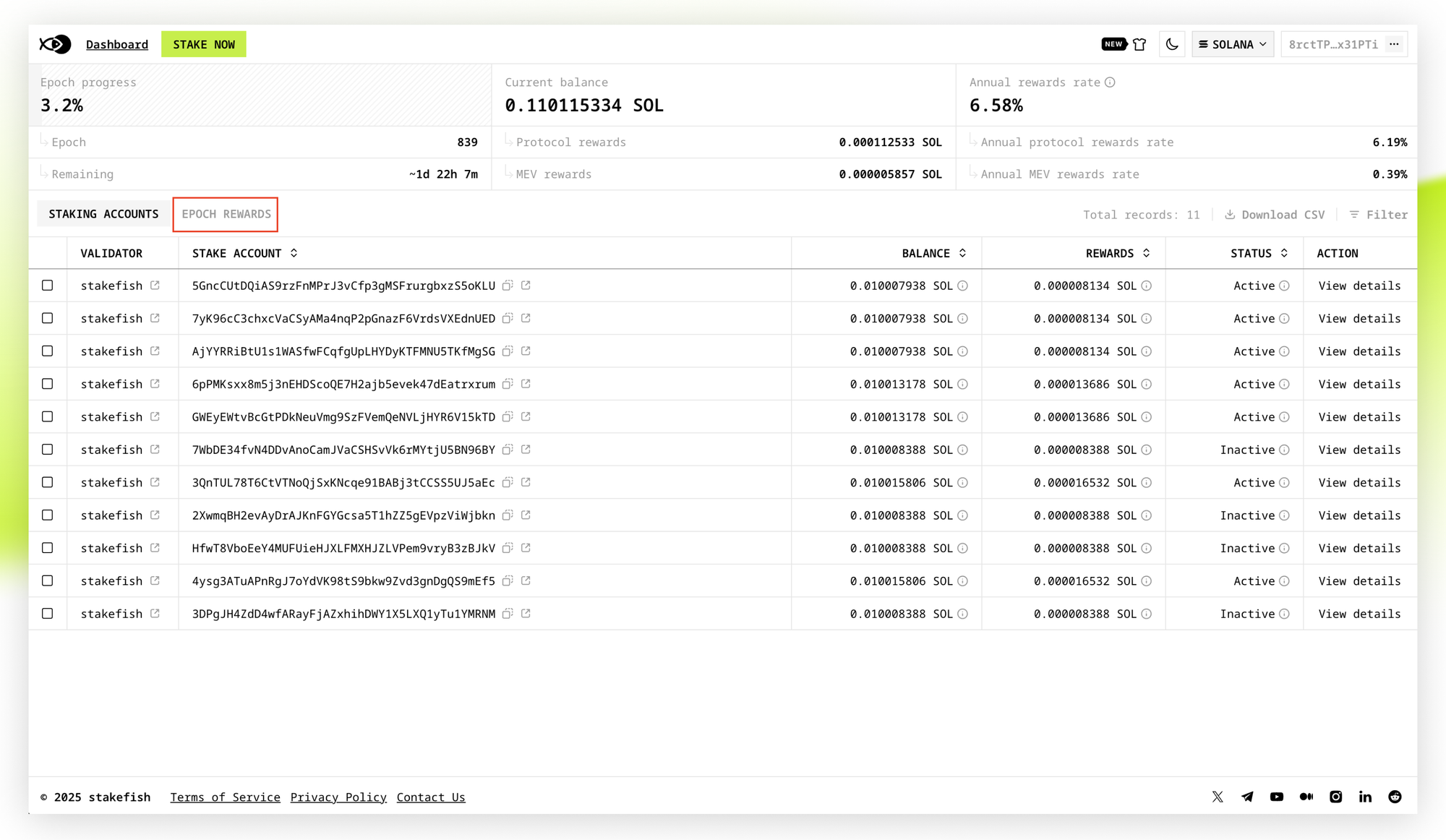
Task: Switch to EPOCH REWARDS tab
Action: click(x=226, y=214)
